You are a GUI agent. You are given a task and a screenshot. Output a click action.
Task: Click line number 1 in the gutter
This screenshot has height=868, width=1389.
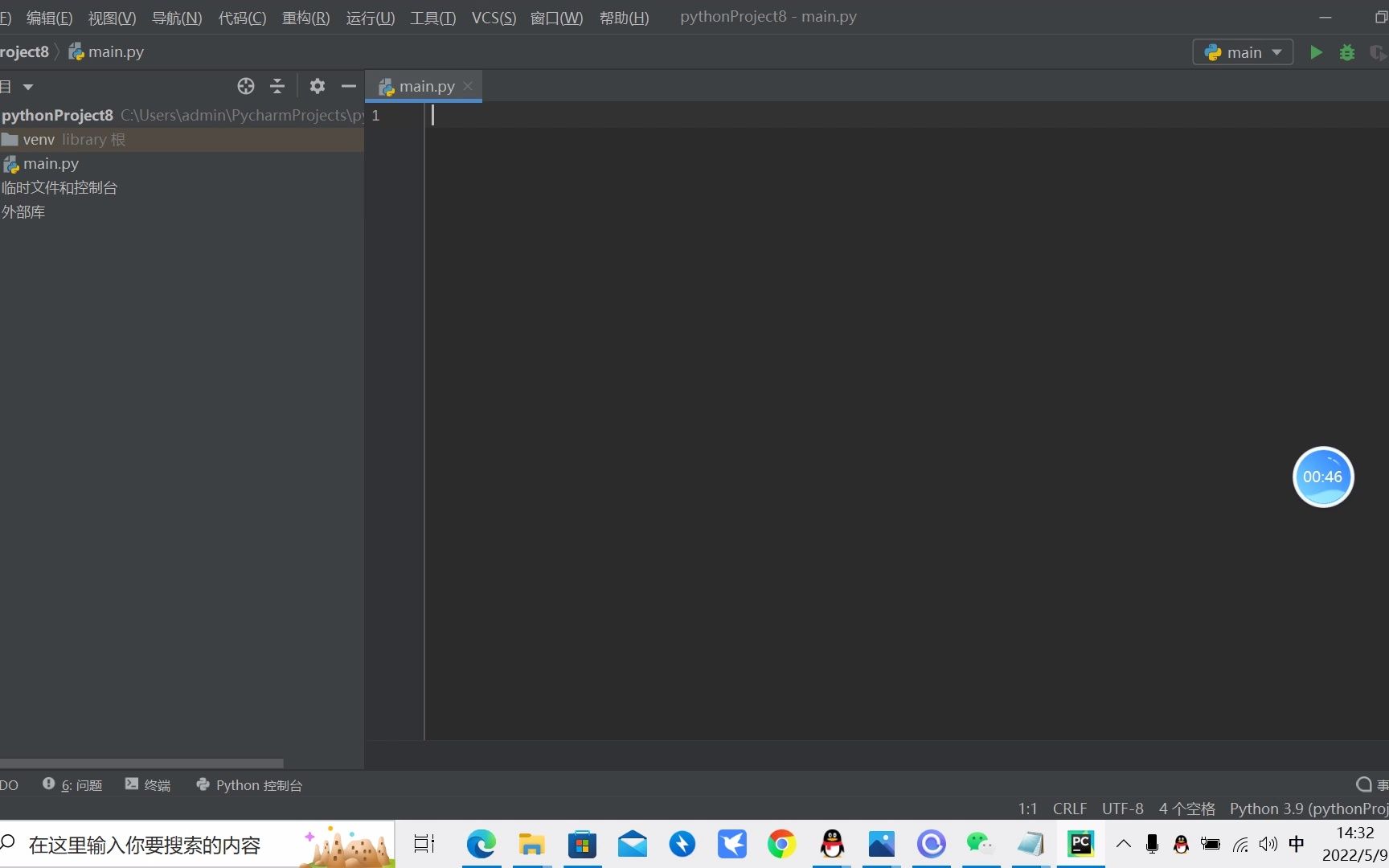pos(375,115)
